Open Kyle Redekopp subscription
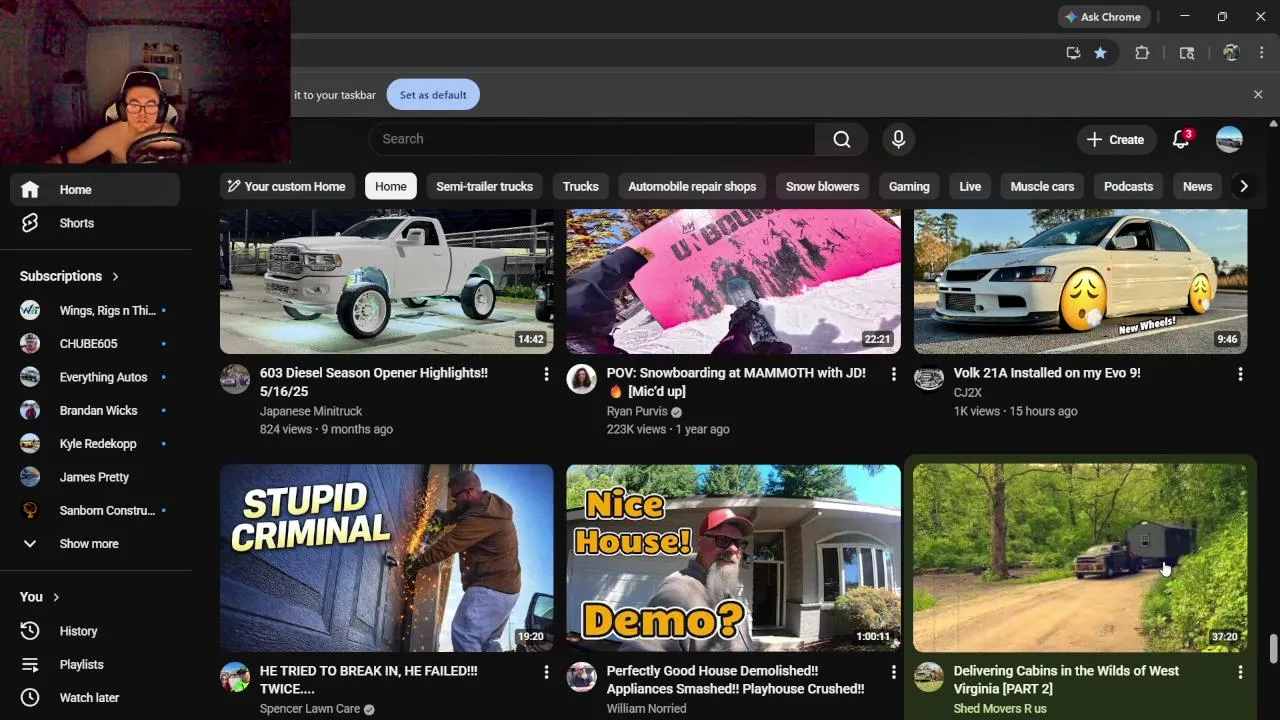1280x720 pixels. click(96, 444)
